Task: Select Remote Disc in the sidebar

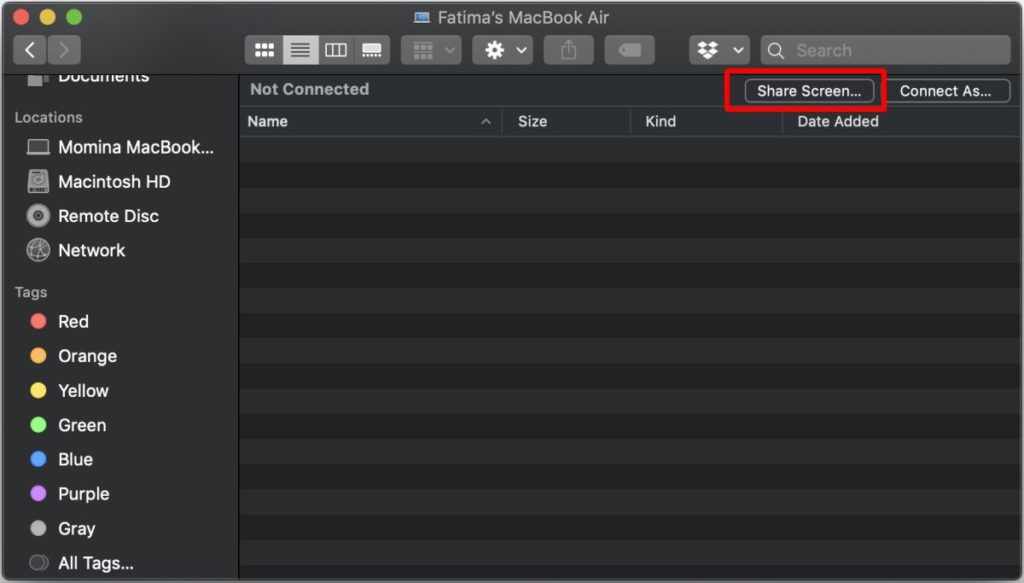Action: pyautogui.click(x=107, y=215)
